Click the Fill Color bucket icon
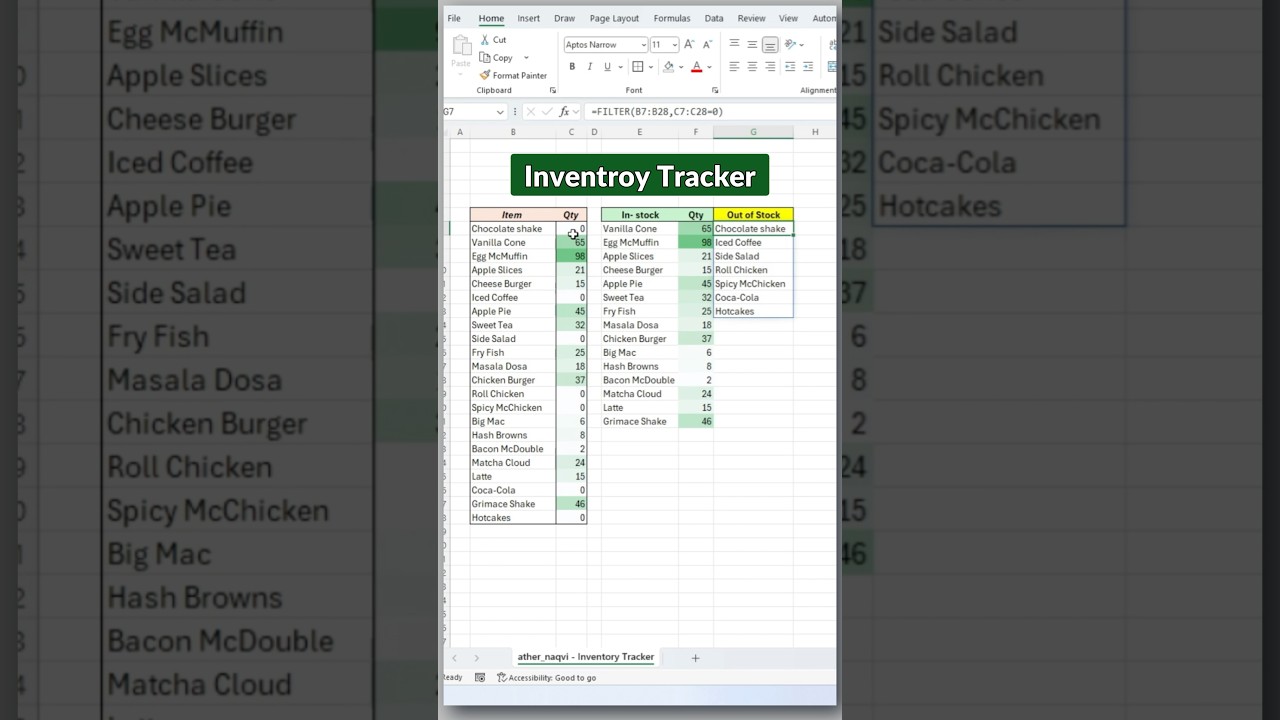1280x720 pixels. (x=668, y=67)
